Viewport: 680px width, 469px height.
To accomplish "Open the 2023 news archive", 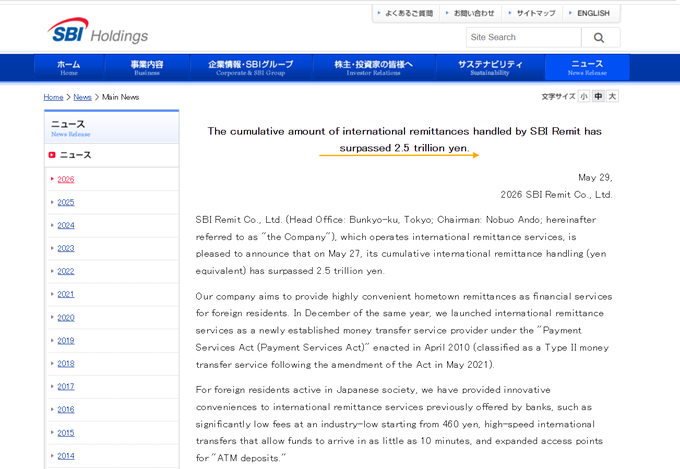I will 66,249.
